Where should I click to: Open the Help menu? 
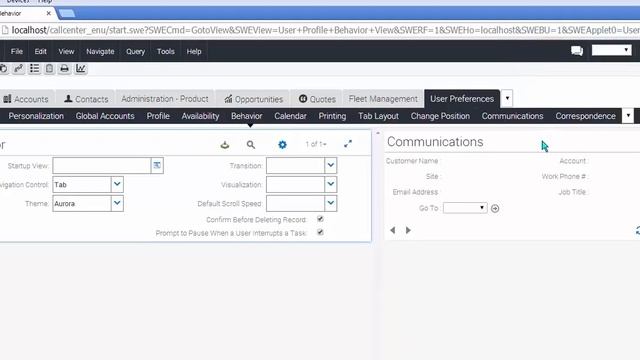194,51
